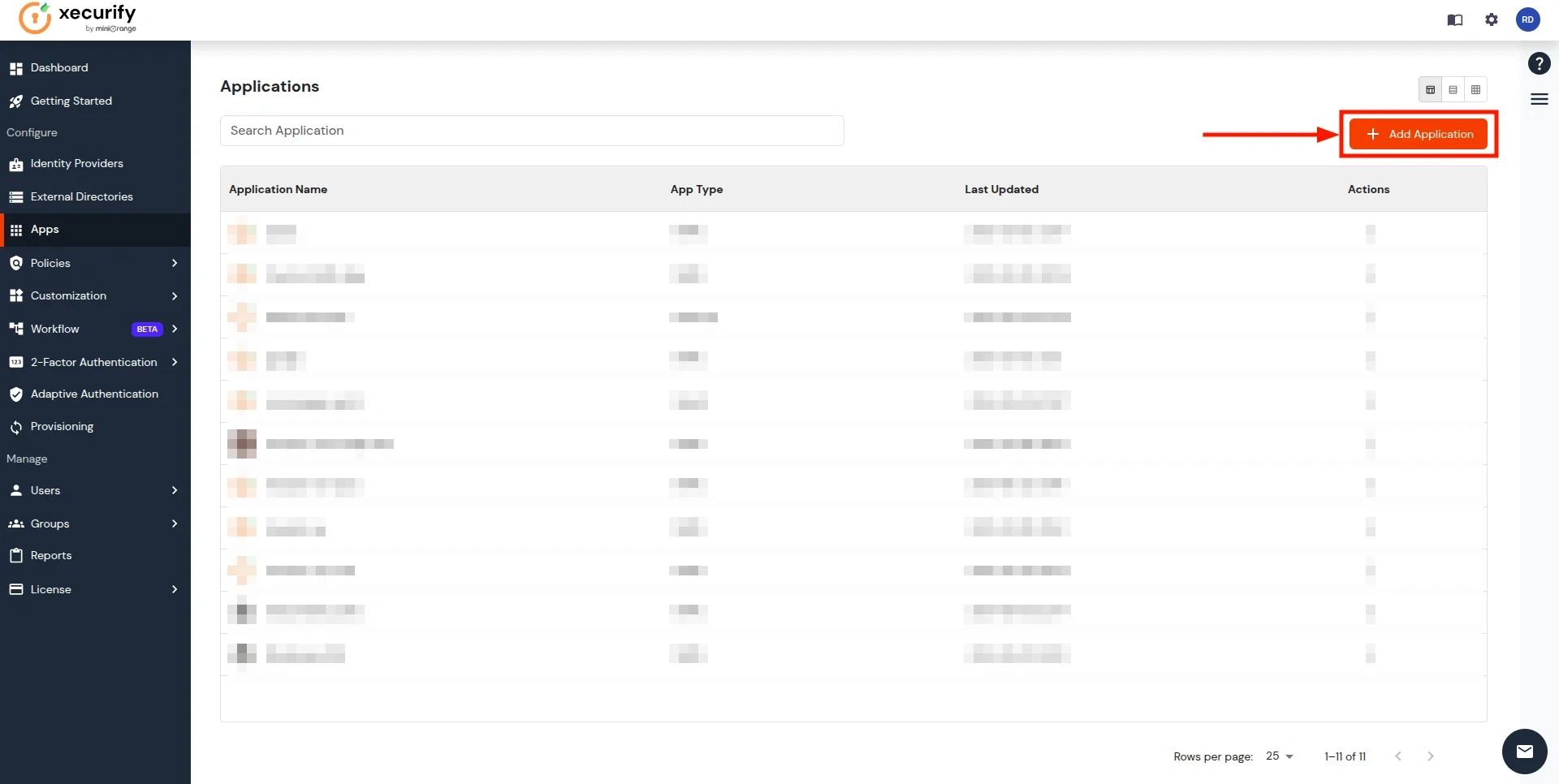Switch to the list view layout
1559x784 pixels.
1453,89
